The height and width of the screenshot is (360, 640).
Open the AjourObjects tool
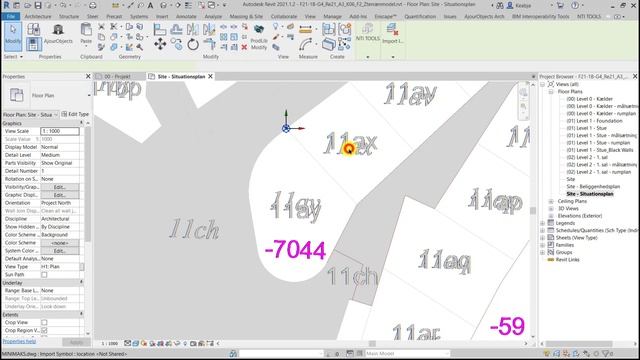click(58, 34)
